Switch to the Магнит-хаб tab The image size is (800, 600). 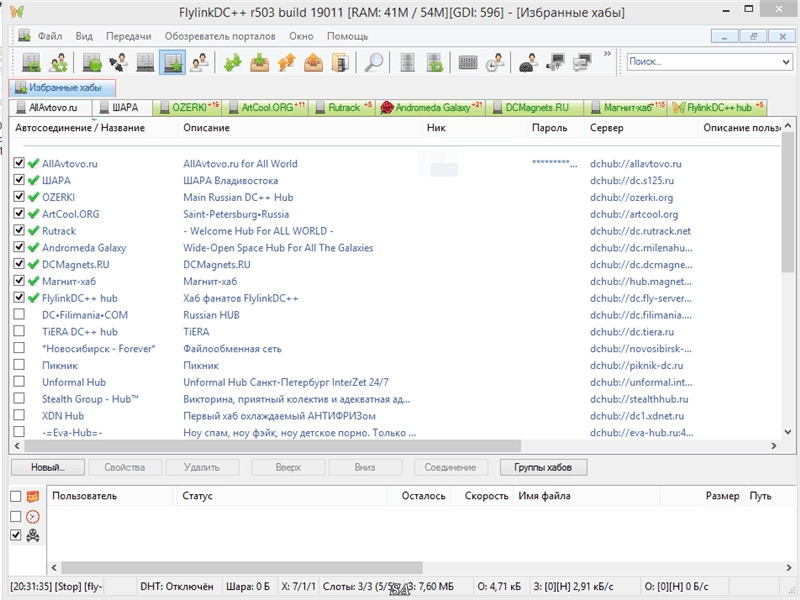[627, 108]
